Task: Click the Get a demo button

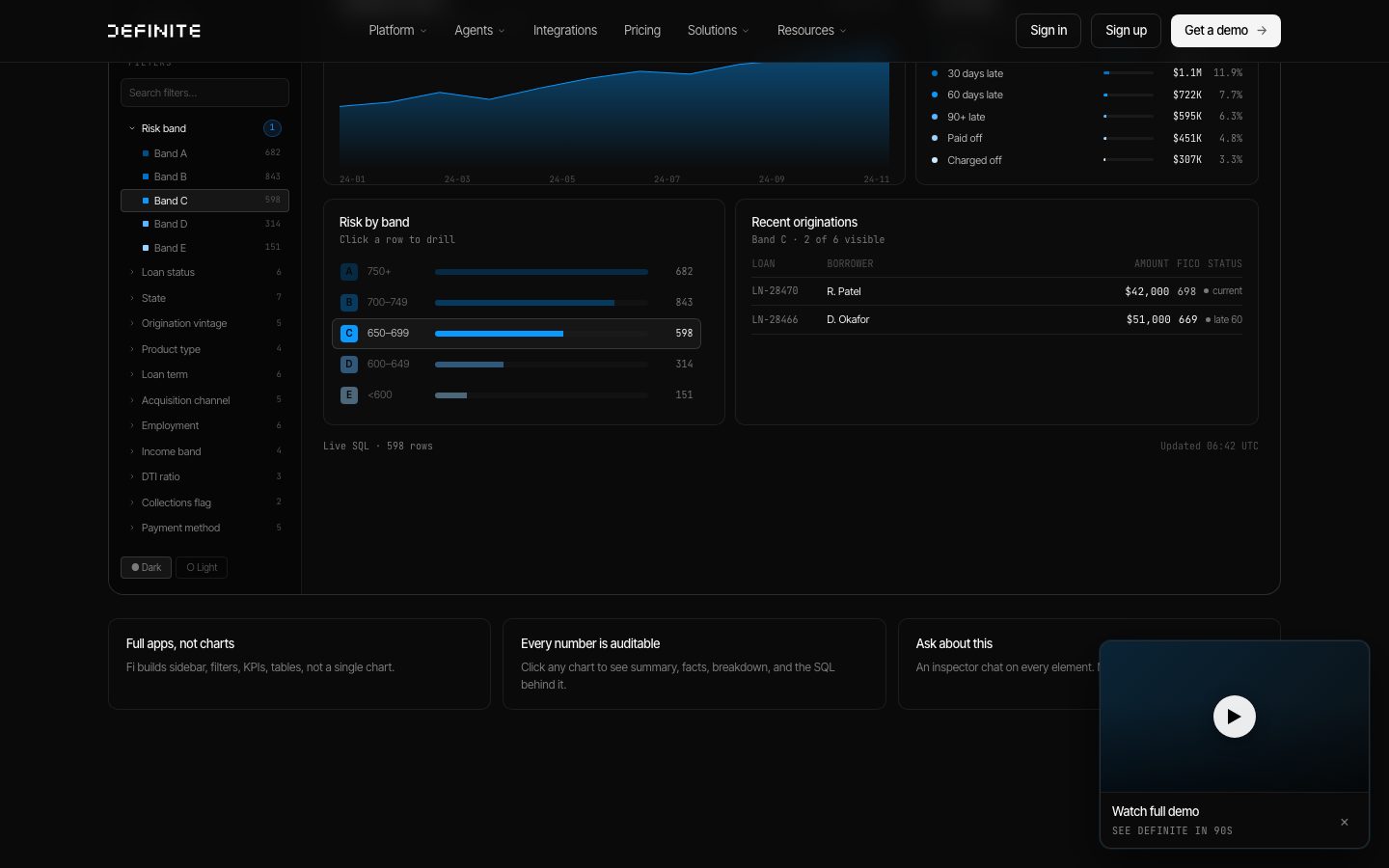Action: coord(1226,31)
